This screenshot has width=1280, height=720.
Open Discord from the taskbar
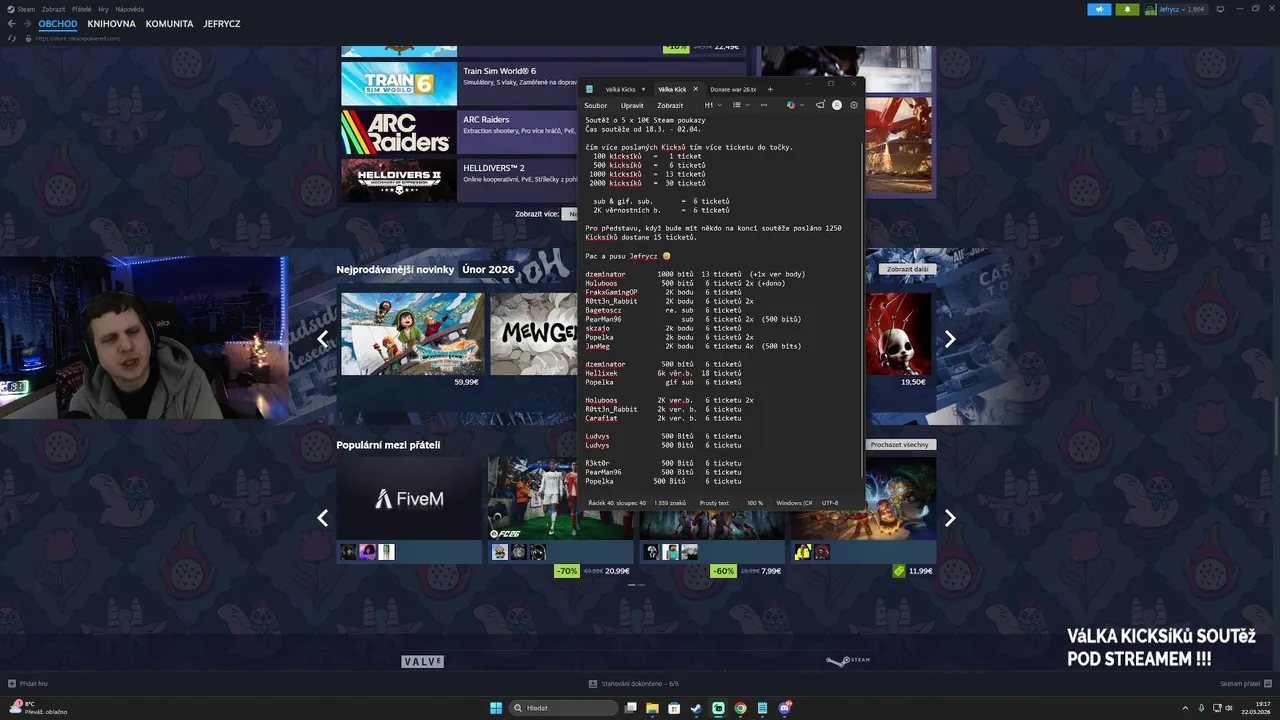pyautogui.click(x=785, y=708)
